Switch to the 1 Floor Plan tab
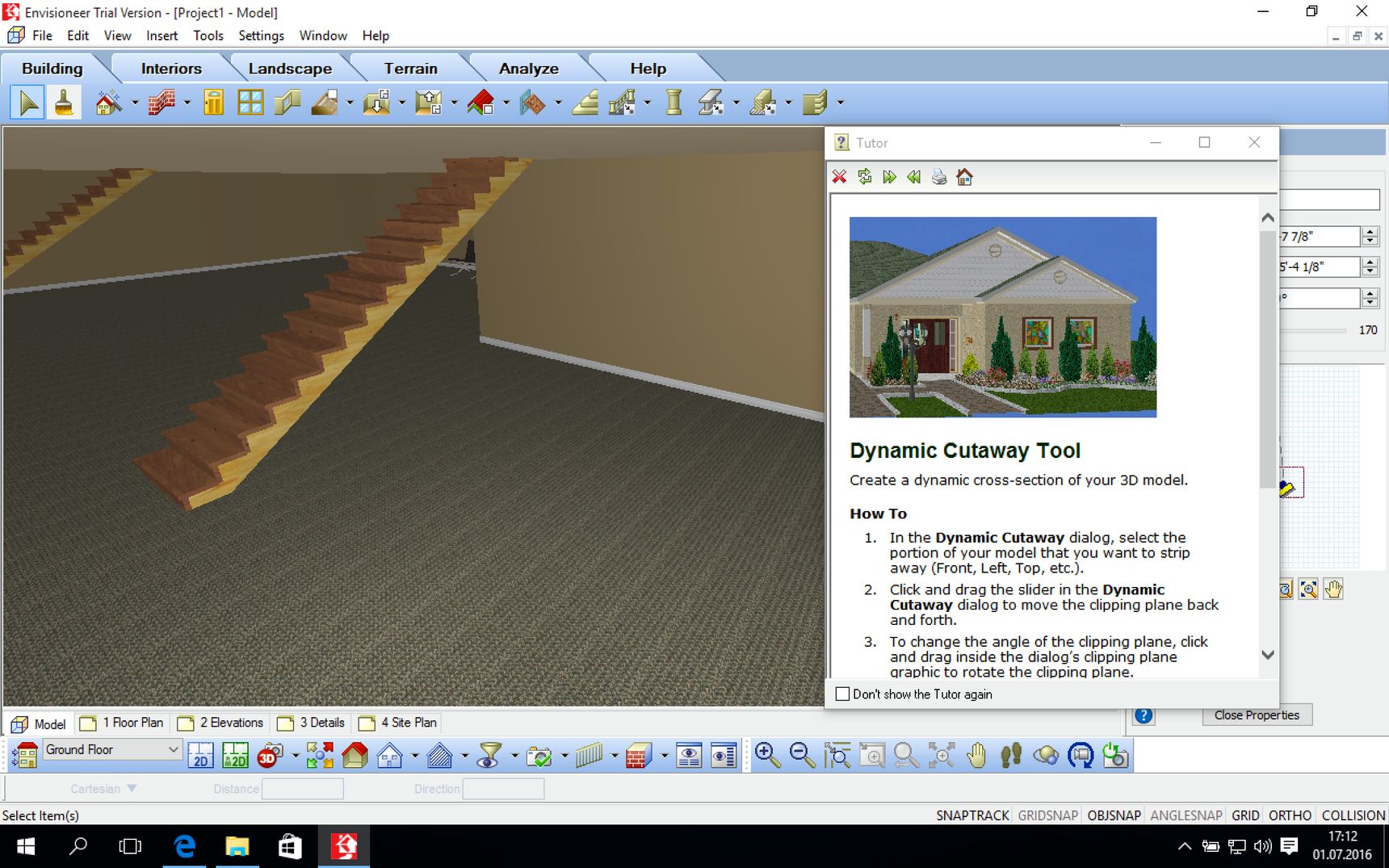Image resolution: width=1389 pixels, height=868 pixels. [x=122, y=723]
